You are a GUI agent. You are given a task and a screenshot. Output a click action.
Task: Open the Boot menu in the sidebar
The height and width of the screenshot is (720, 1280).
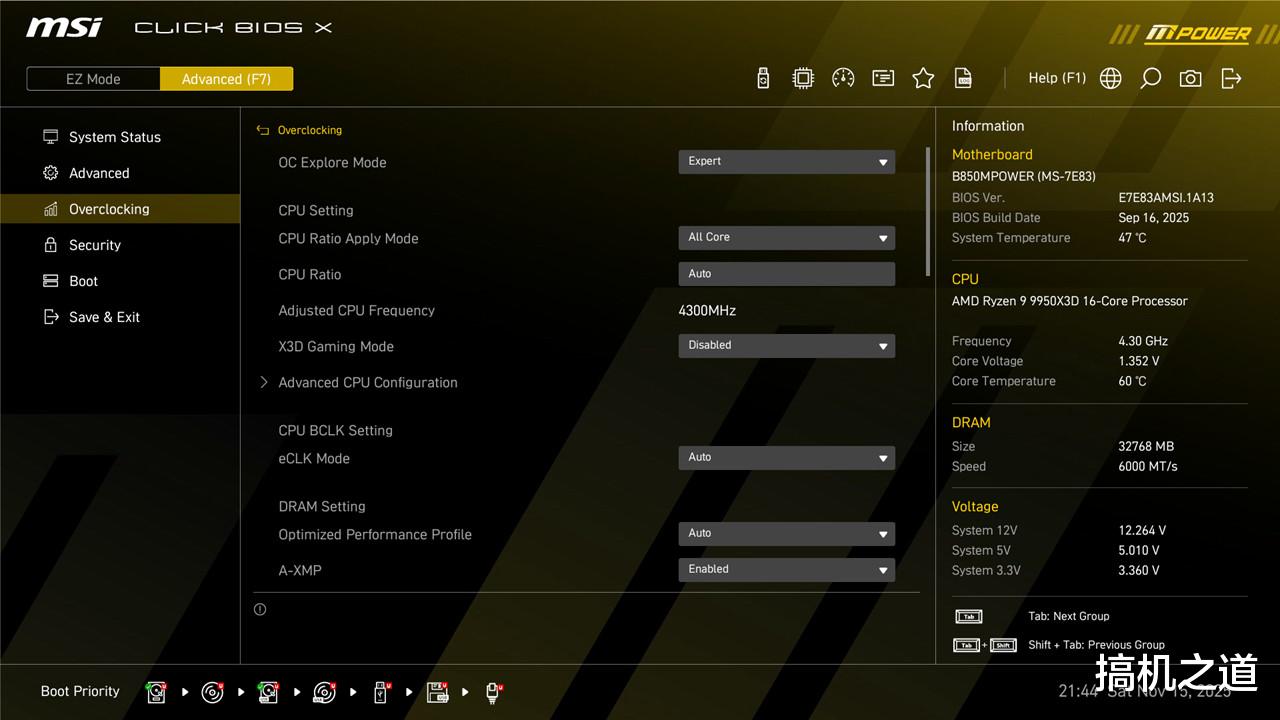(x=120, y=281)
